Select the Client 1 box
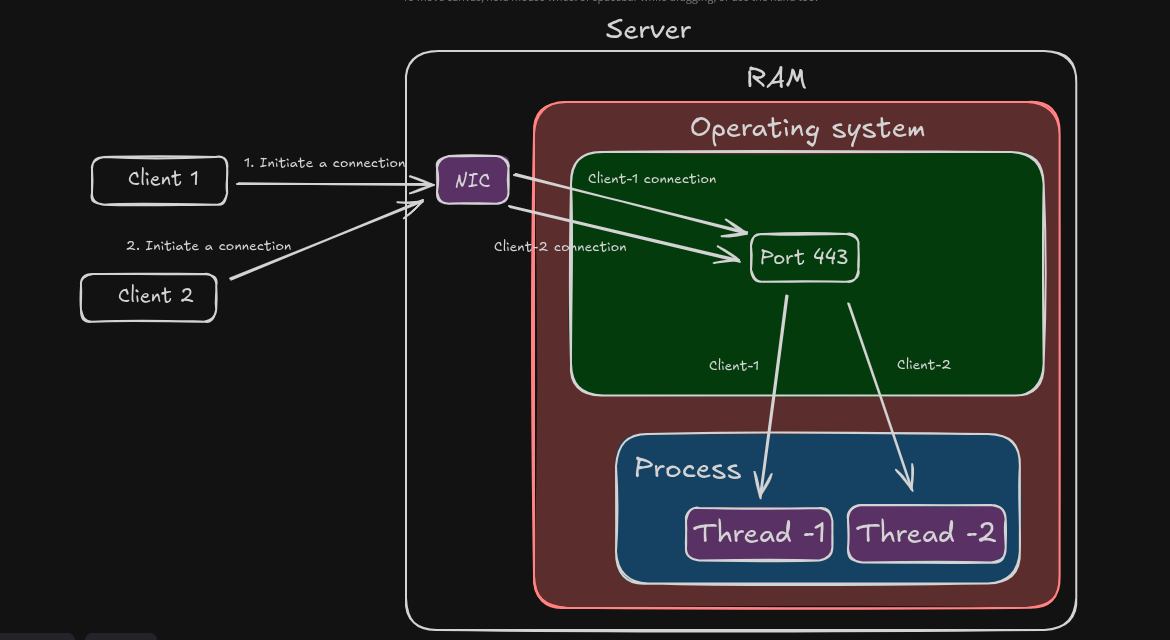Screen dimensions: 1170x640 (159, 181)
